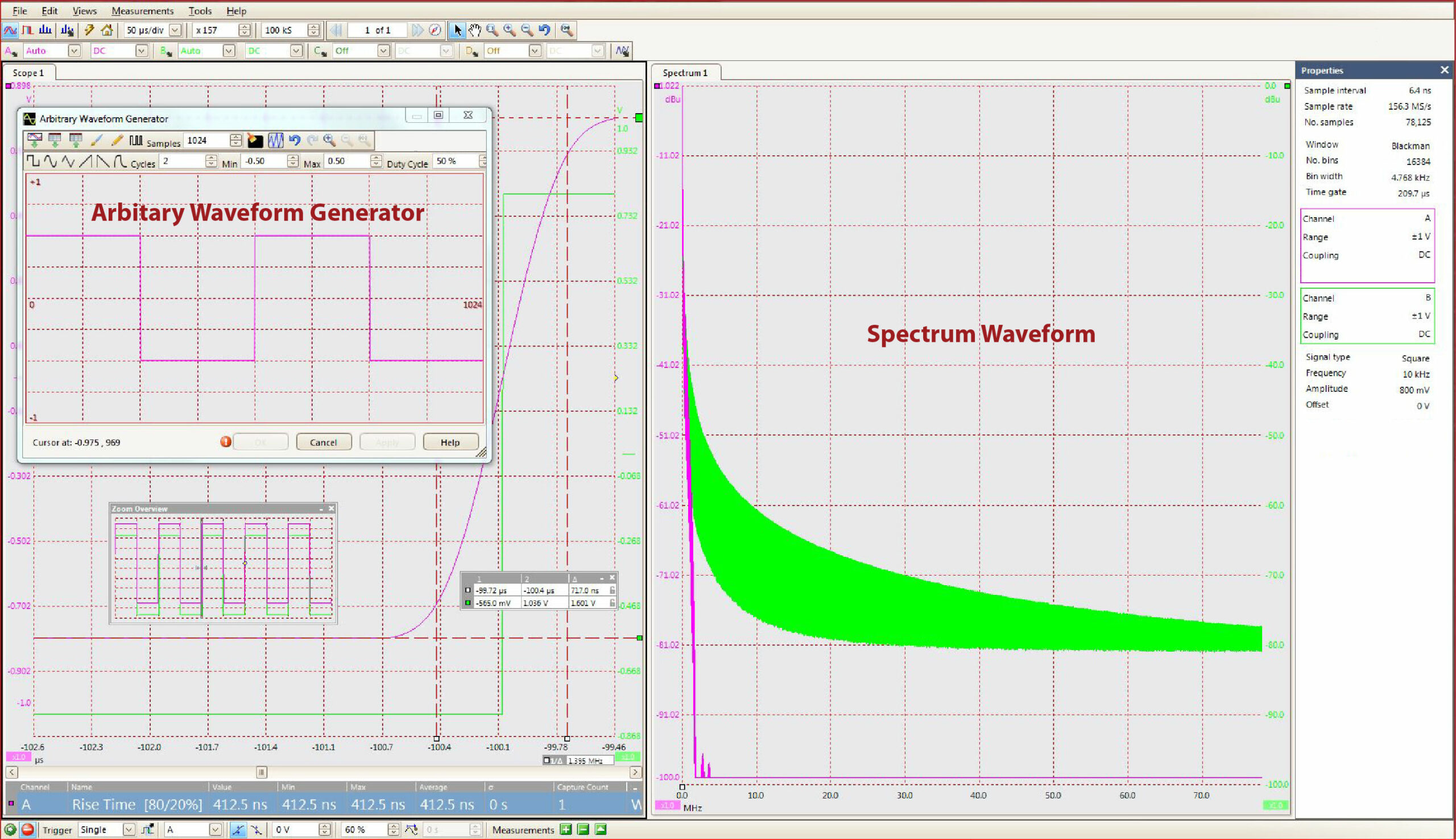Open the Tools menu

[x=200, y=11]
